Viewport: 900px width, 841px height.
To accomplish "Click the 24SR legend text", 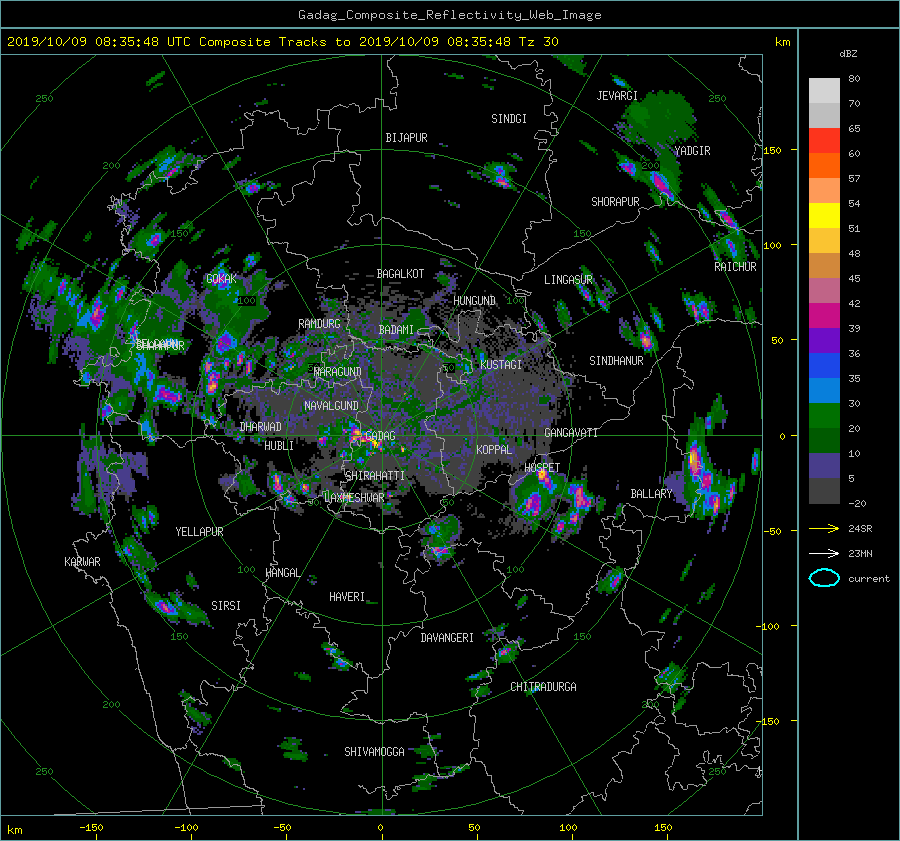I will [x=860, y=529].
